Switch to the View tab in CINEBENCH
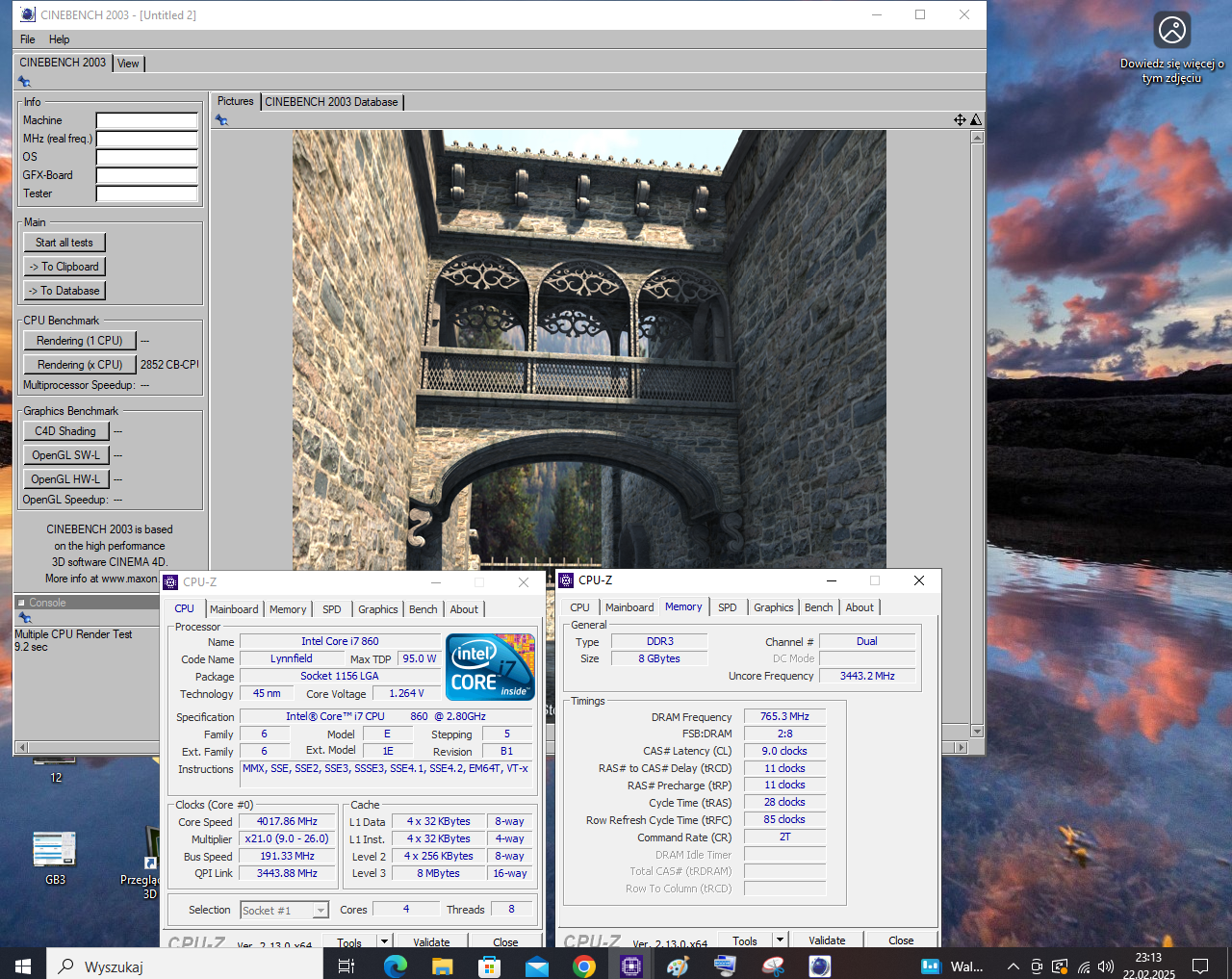The image size is (1232, 979). 128,64
